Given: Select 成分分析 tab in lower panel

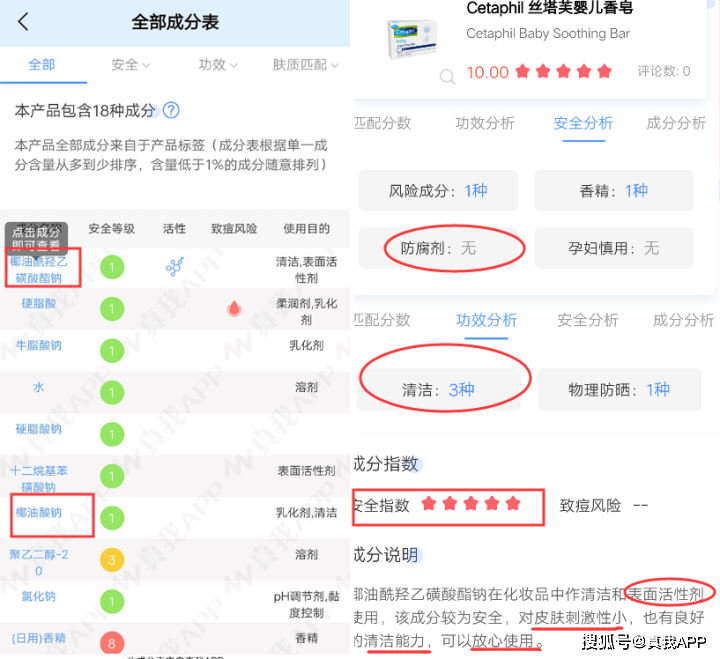Looking at the screenshot, I should (x=684, y=320).
